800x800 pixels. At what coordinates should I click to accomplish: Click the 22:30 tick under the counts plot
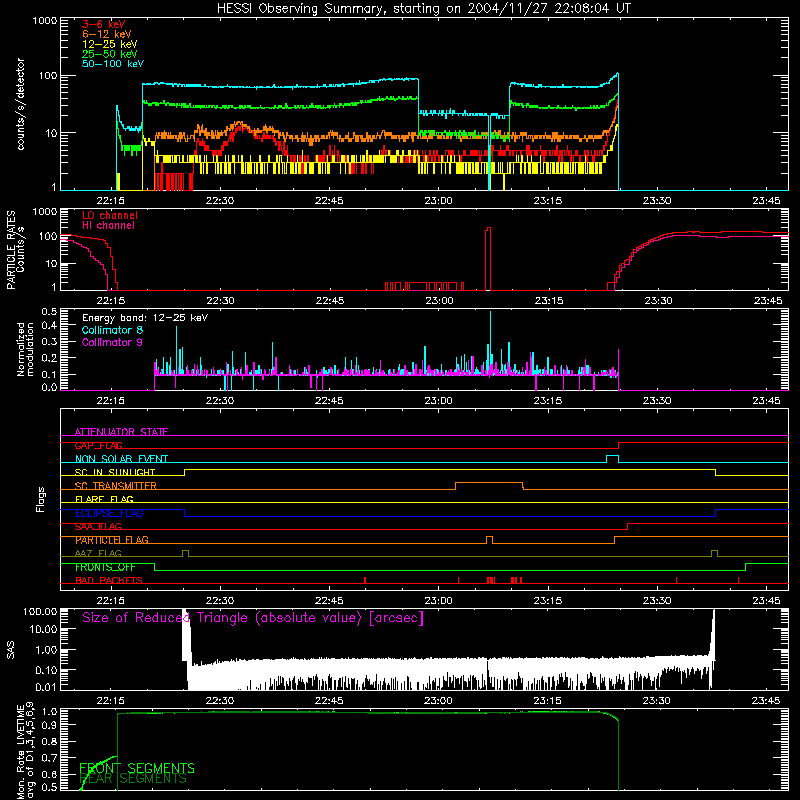pos(220,201)
